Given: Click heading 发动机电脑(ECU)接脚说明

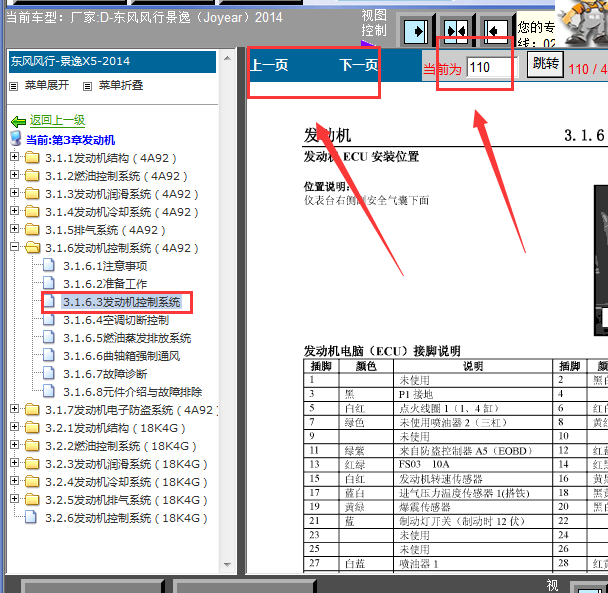Looking at the screenshot, I should (382, 351).
